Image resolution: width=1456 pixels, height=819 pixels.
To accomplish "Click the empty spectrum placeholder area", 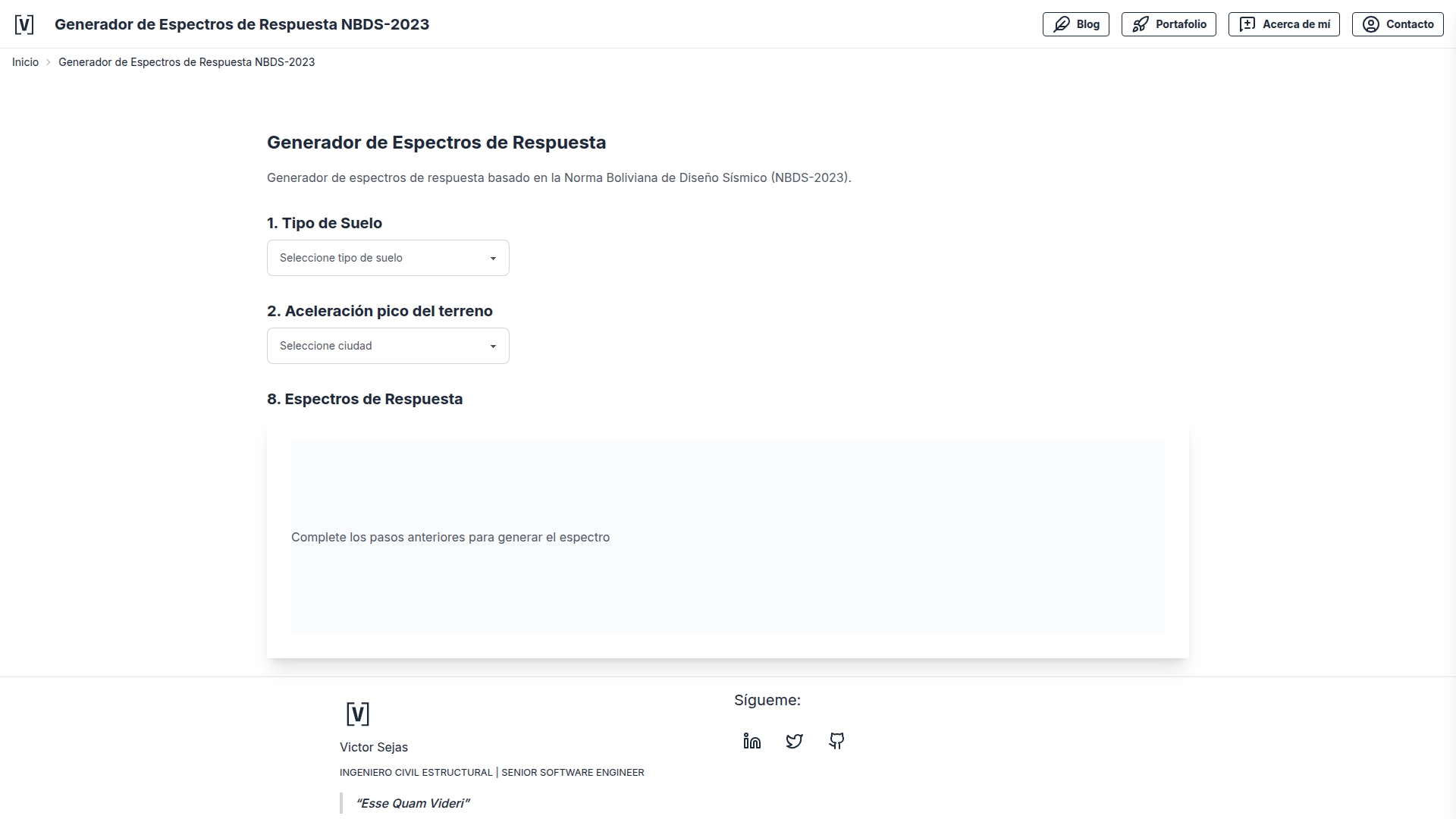I will click(x=727, y=536).
